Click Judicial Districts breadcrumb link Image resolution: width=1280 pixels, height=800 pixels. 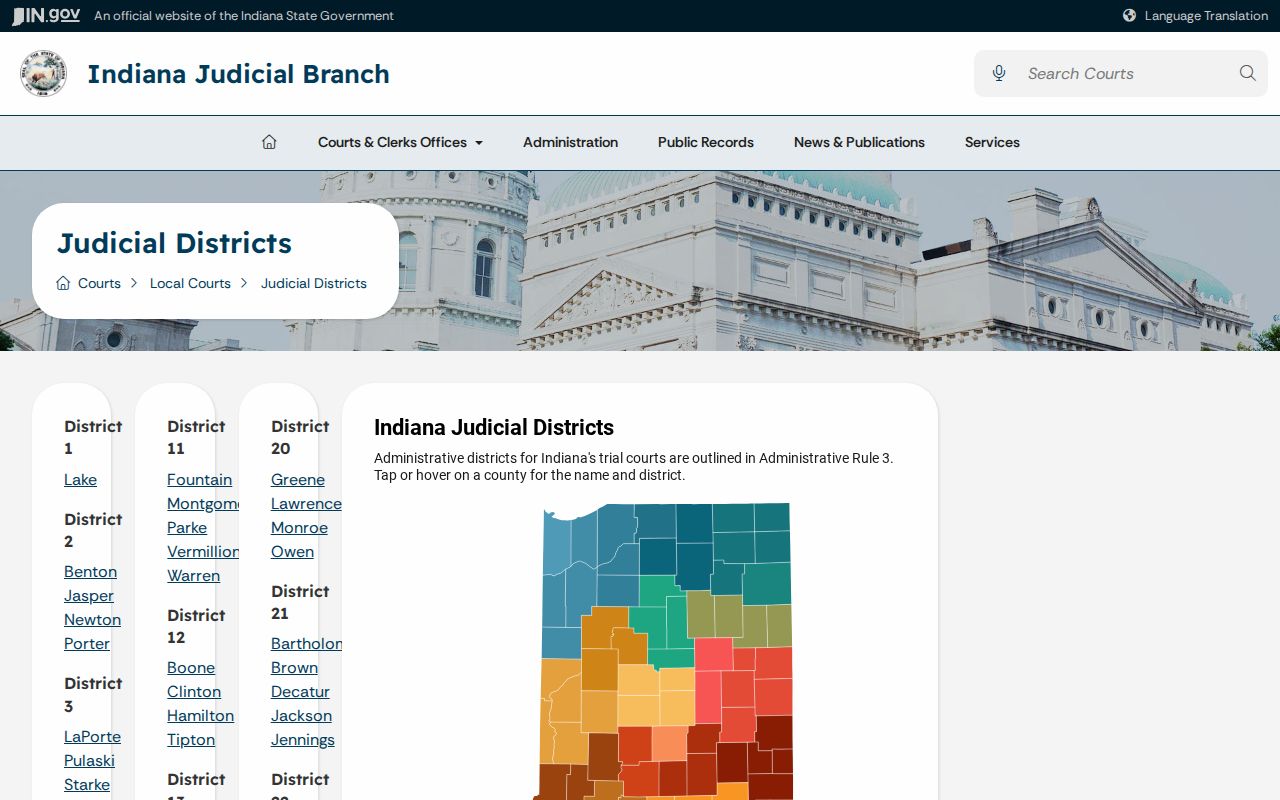click(x=314, y=283)
